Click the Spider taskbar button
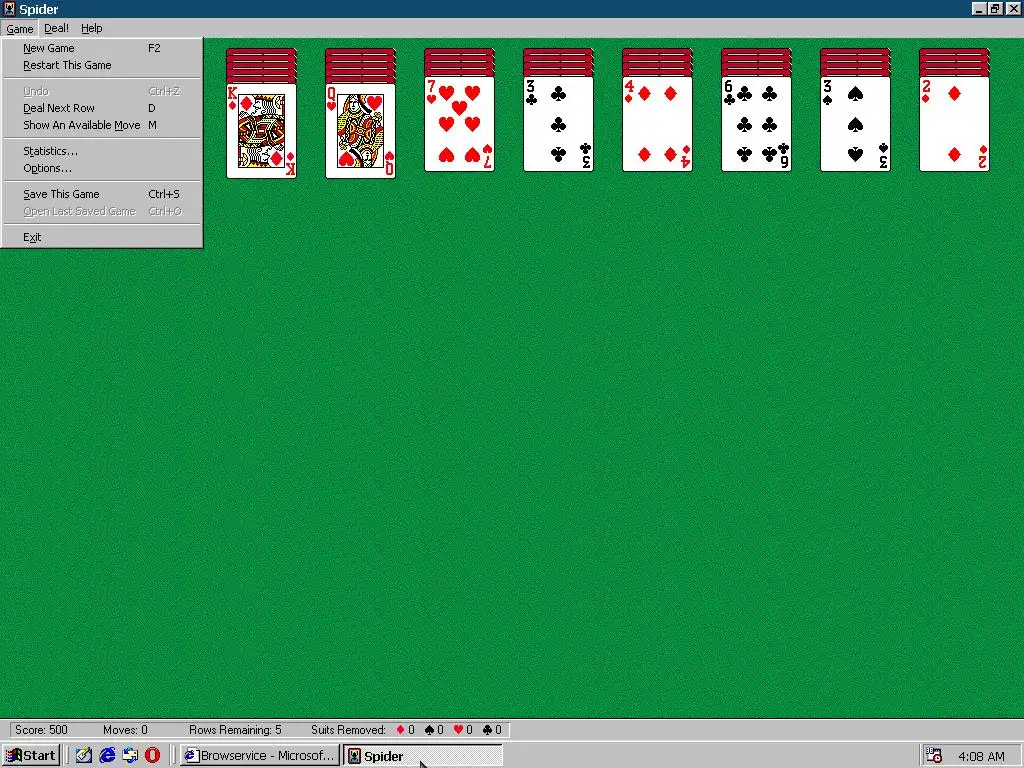 click(x=423, y=756)
